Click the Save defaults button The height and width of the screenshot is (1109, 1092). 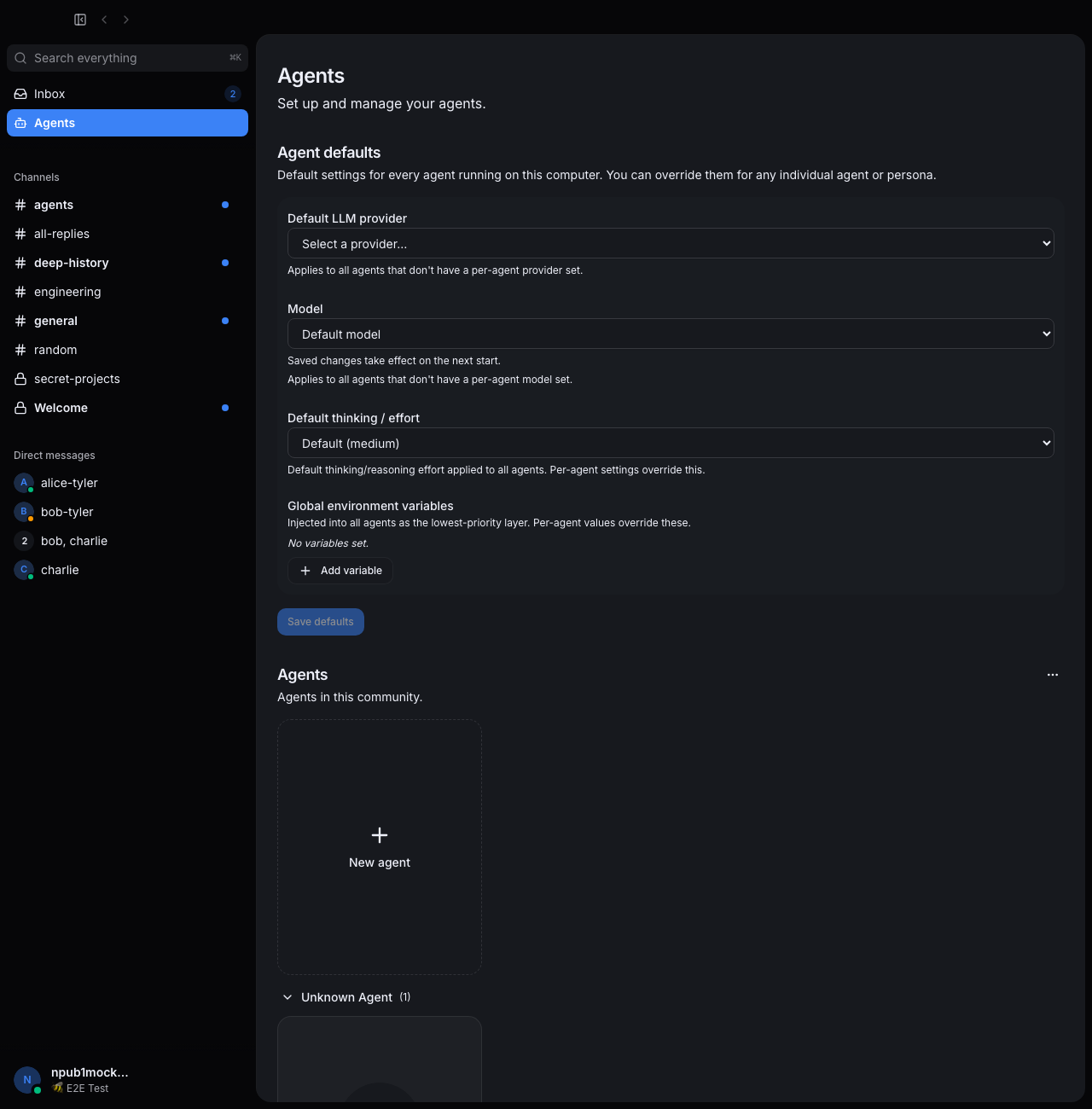321,622
